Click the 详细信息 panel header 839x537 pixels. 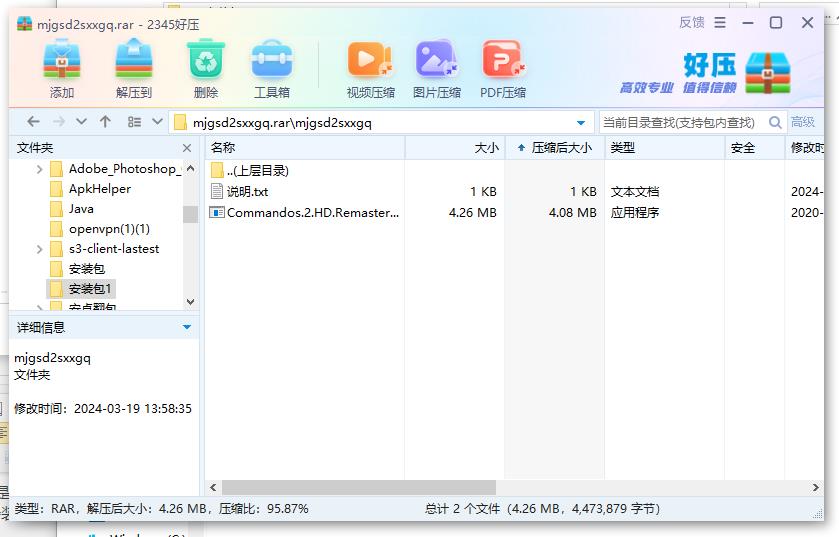(104, 327)
